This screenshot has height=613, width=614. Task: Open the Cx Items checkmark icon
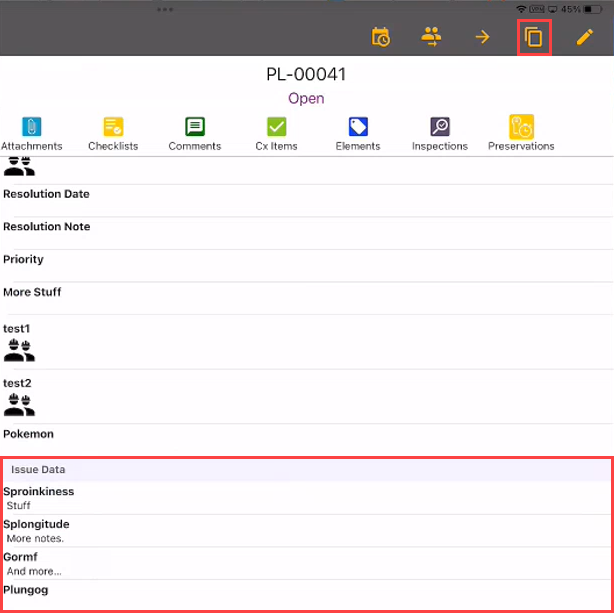276,127
